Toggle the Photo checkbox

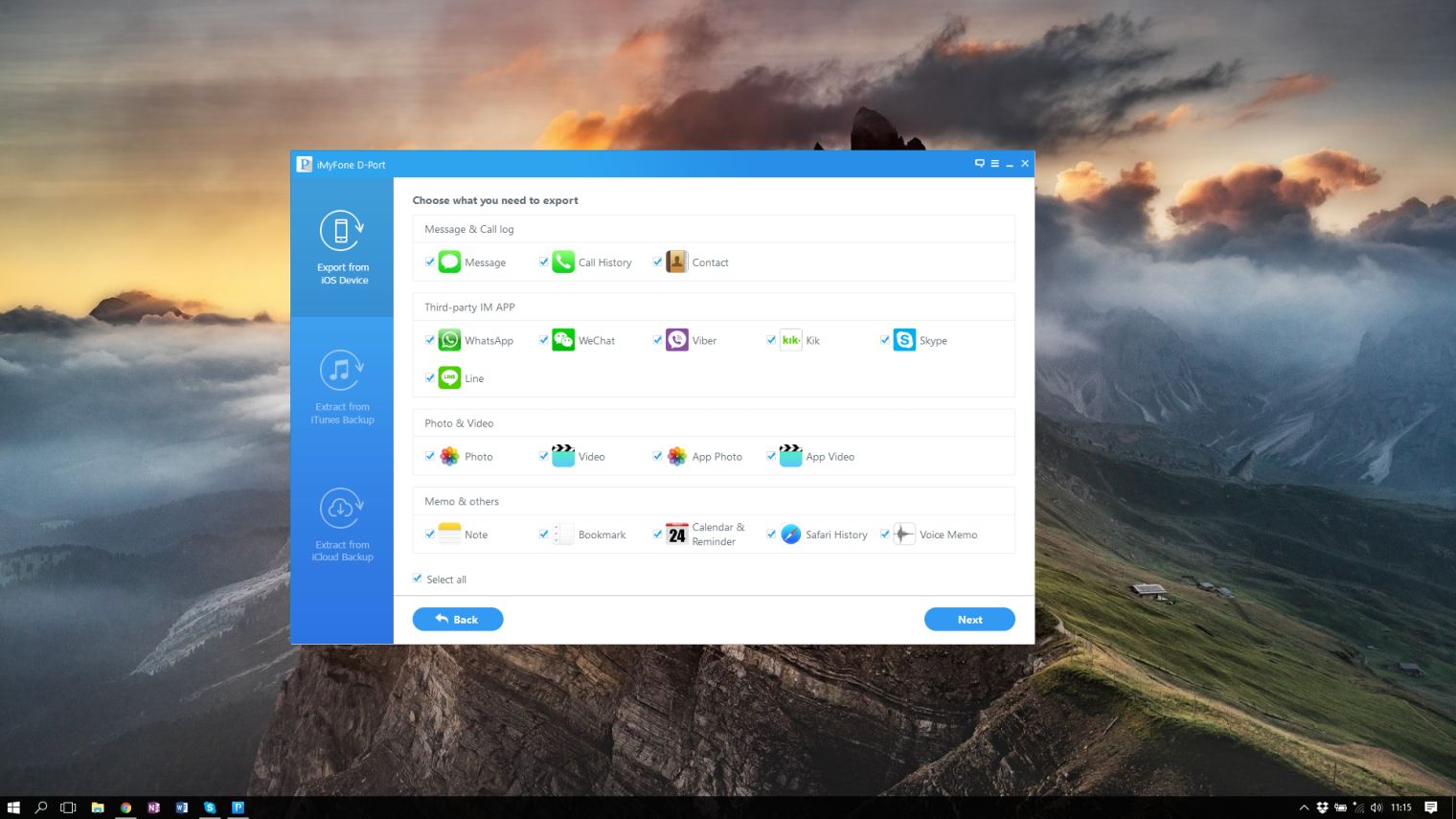click(430, 456)
